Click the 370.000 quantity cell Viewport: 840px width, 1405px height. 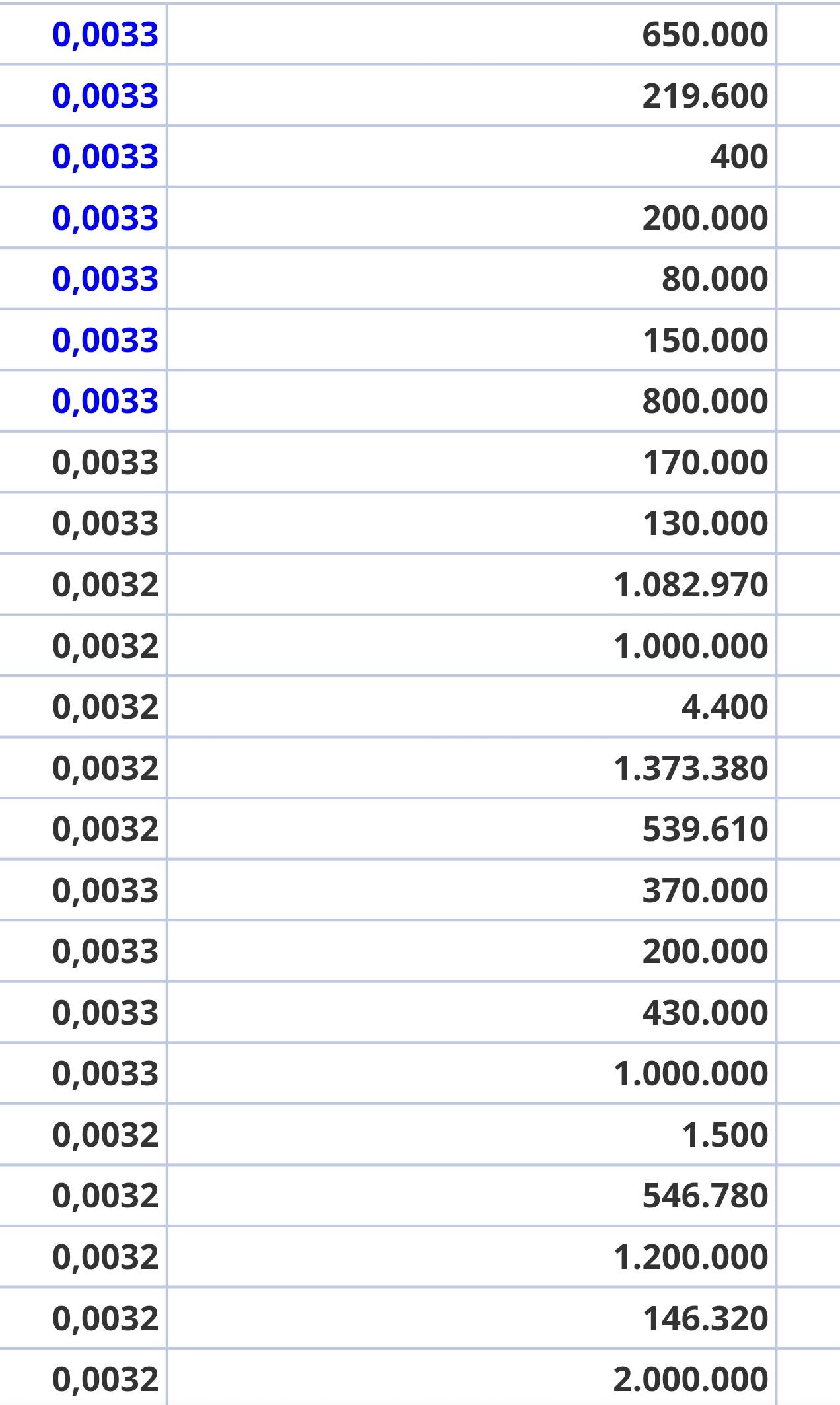[x=472, y=890]
